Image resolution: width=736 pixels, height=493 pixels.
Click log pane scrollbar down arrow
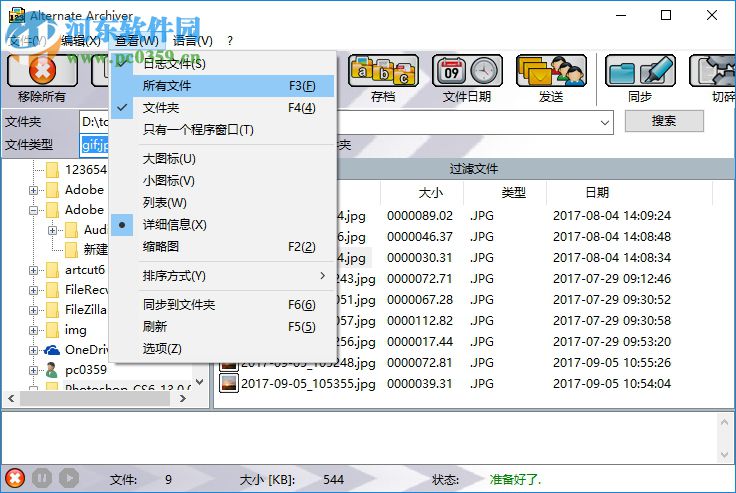[724, 454]
